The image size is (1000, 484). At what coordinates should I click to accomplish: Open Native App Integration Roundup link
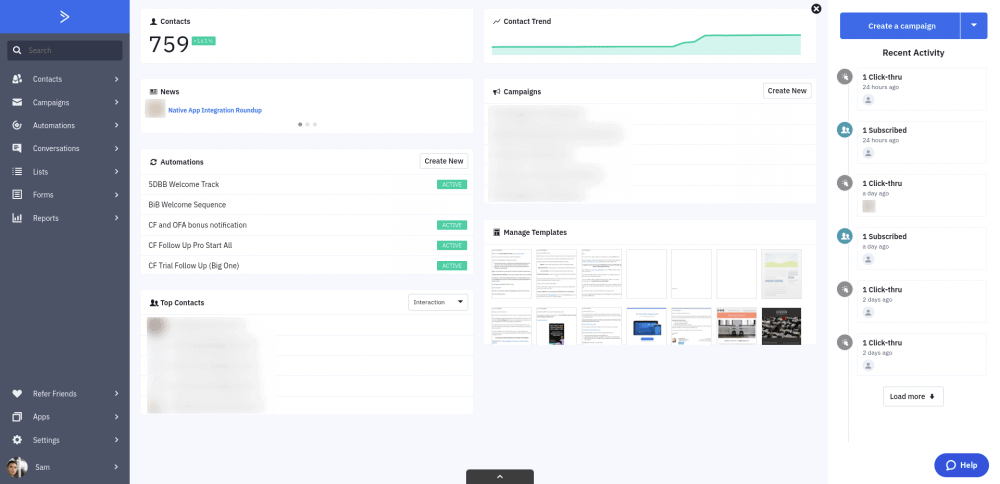click(x=215, y=110)
